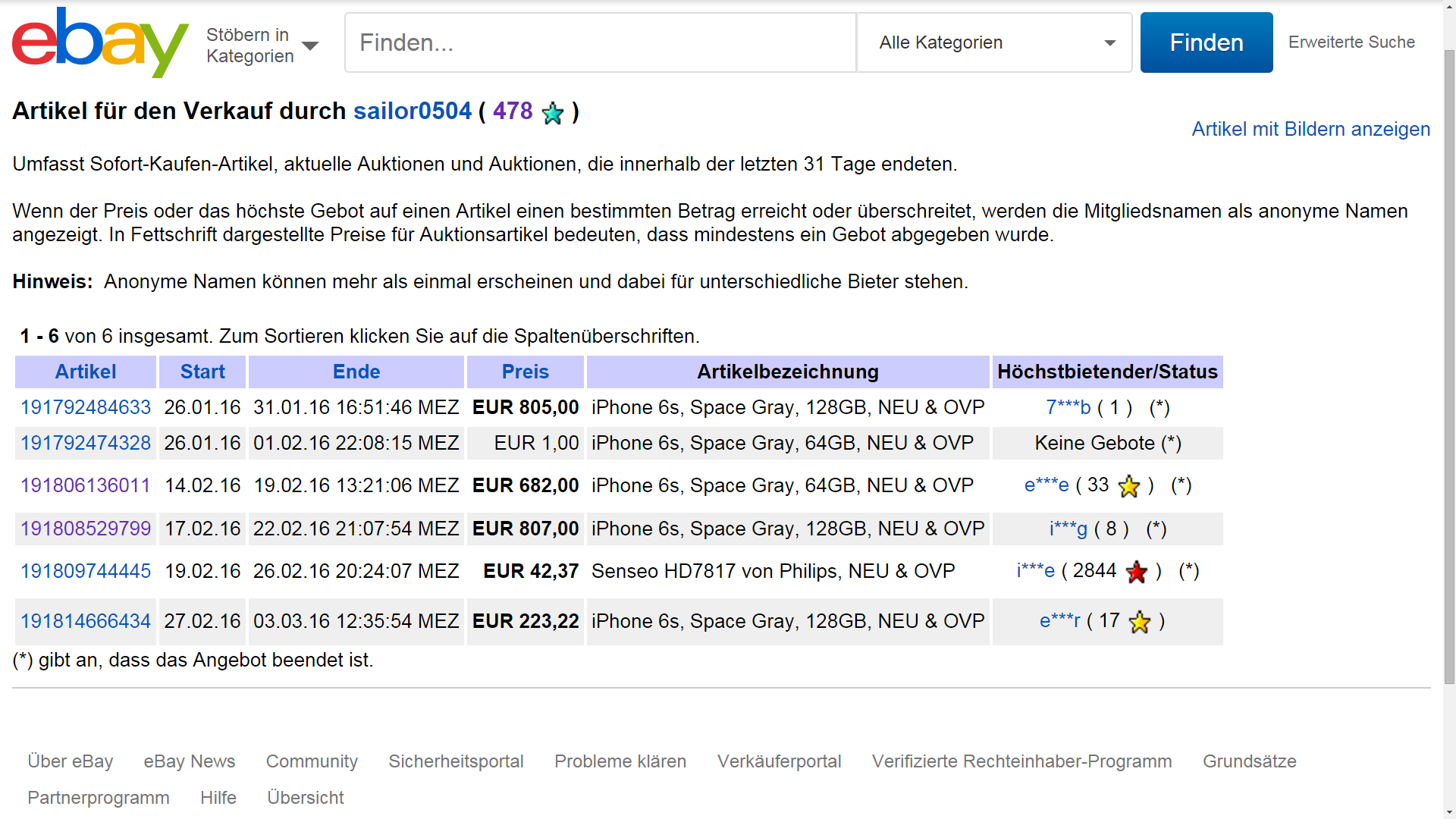This screenshot has width=1456, height=819.
Task: Click start date 14.02.16
Action: tap(202, 485)
